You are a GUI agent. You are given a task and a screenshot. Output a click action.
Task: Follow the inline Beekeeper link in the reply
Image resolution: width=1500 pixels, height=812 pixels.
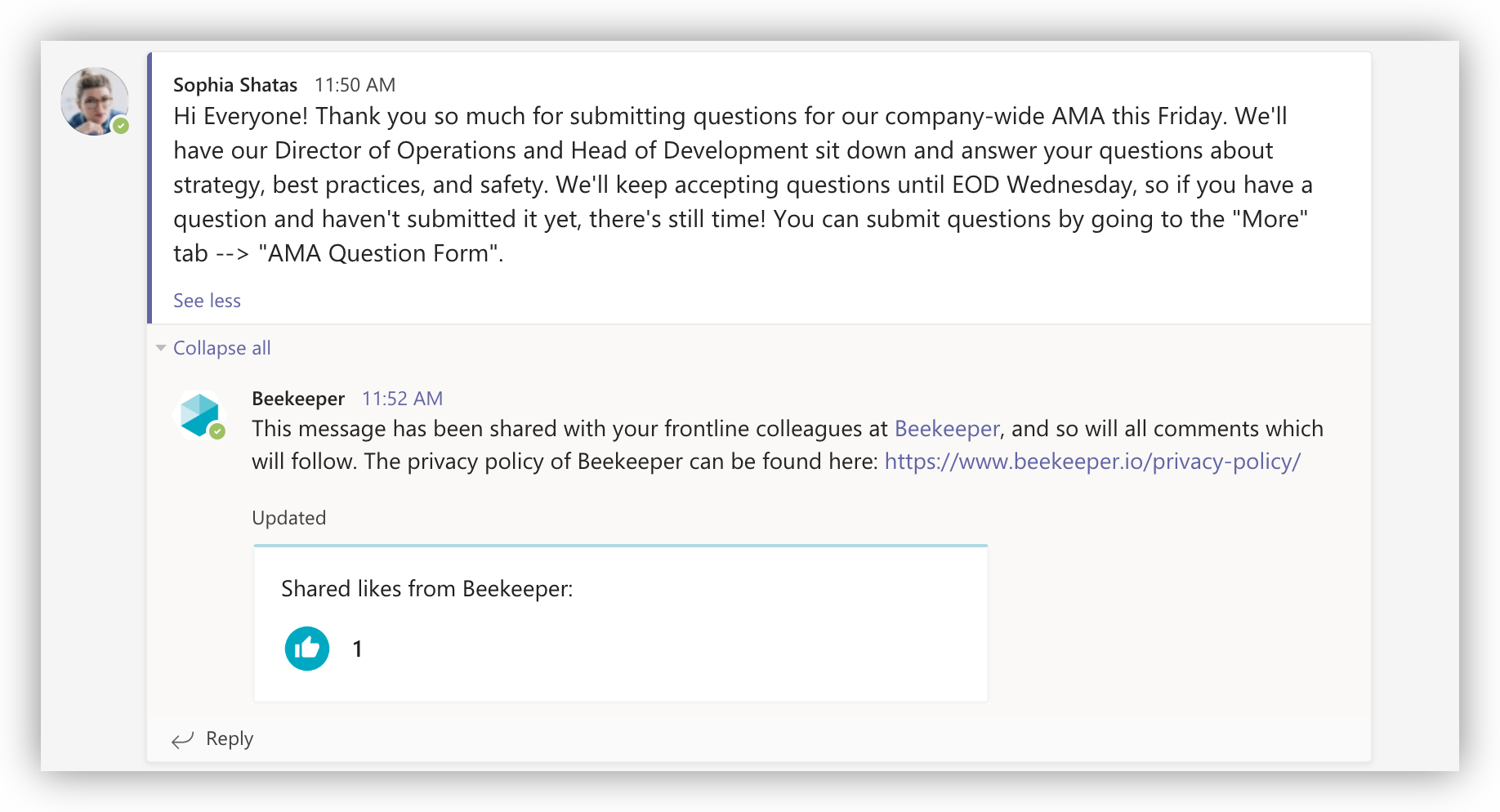tap(946, 429)
